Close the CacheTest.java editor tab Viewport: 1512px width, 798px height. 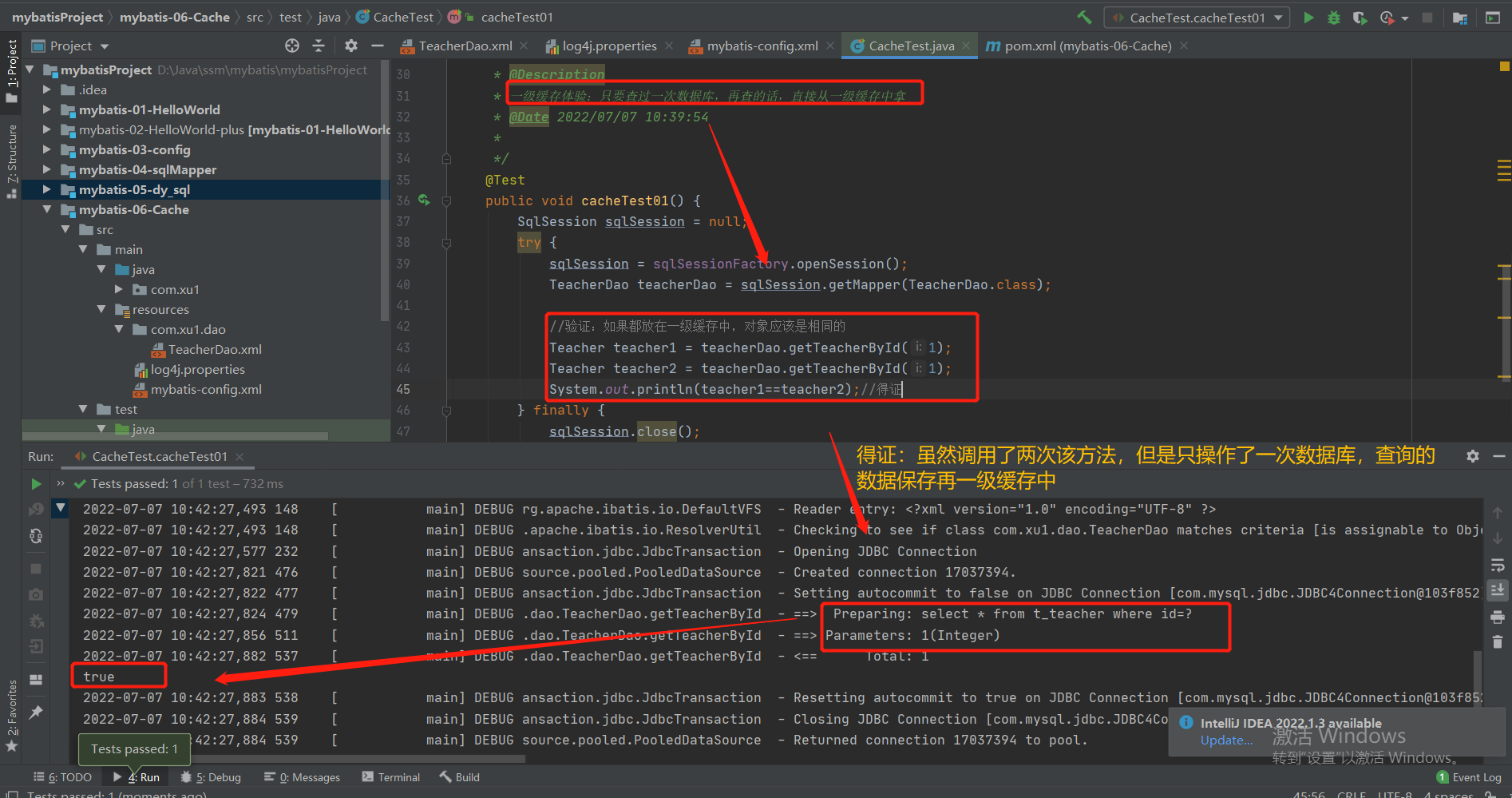[966, 46]
